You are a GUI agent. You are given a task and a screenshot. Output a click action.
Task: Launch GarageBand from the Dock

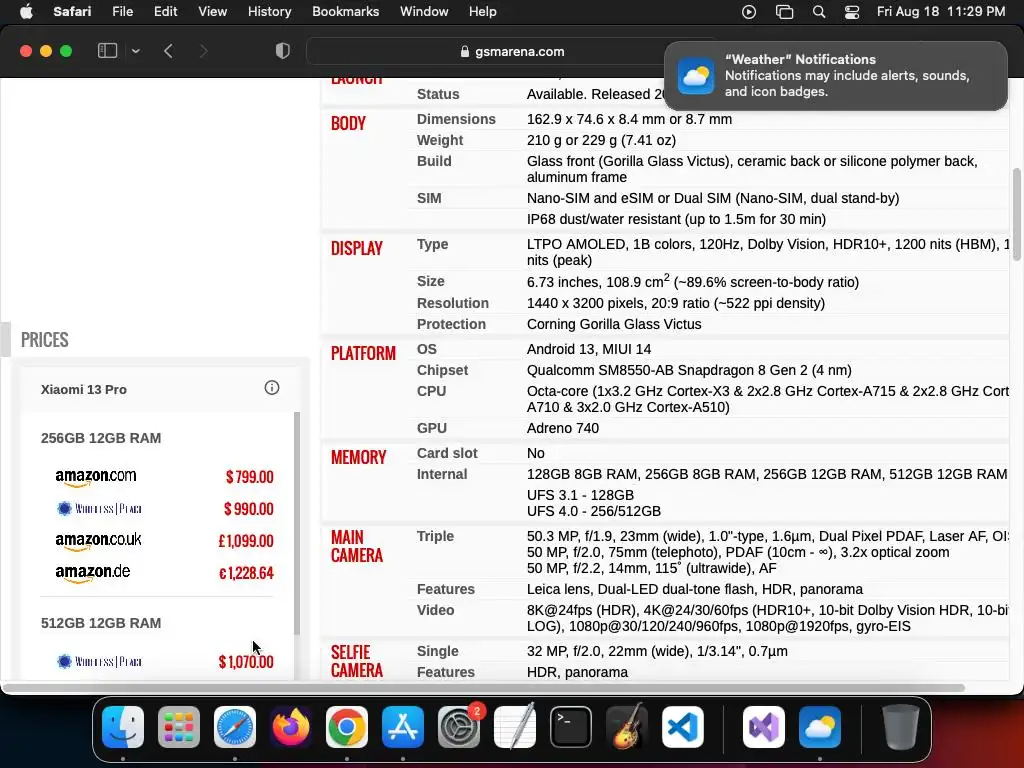pos(627,727)
